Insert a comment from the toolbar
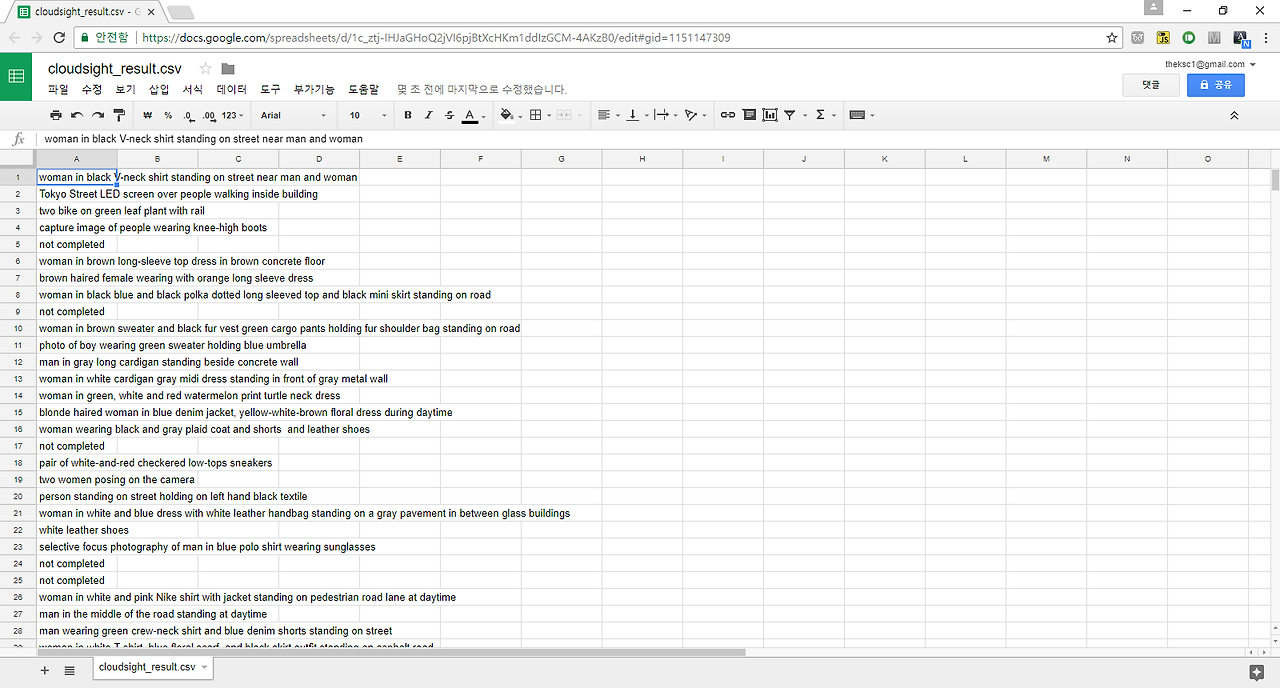 (x=749, y=116)
